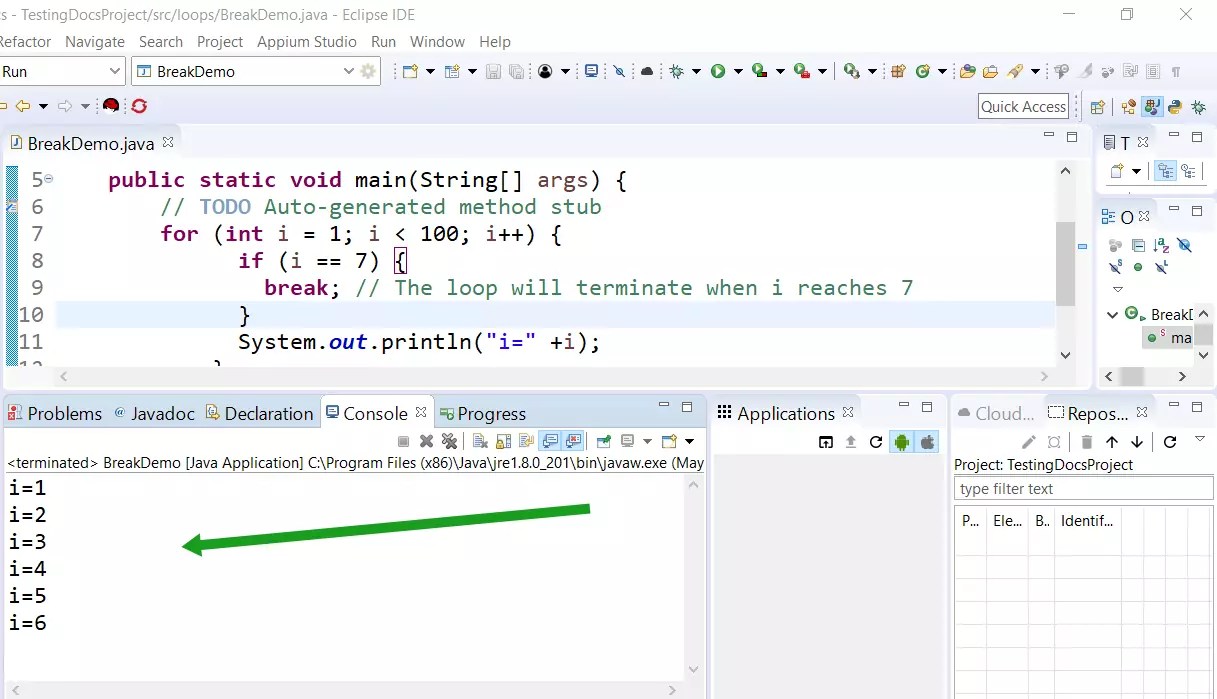
Task: Open the BreakDemo launch configuration dropdown
Action: (x=348, y=71)
